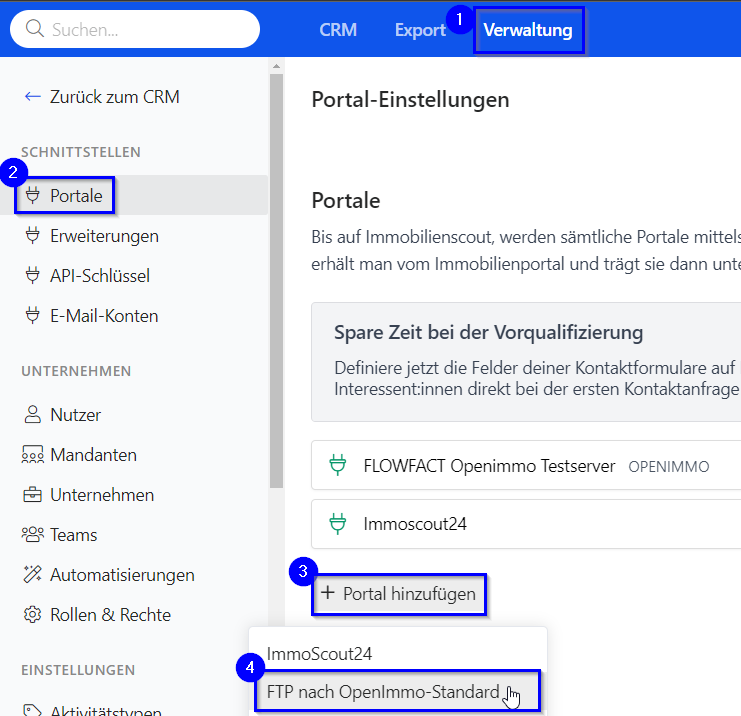
Task: Select Portale in the sidebar
Action: pyautogui.click(x=76, y=196)
